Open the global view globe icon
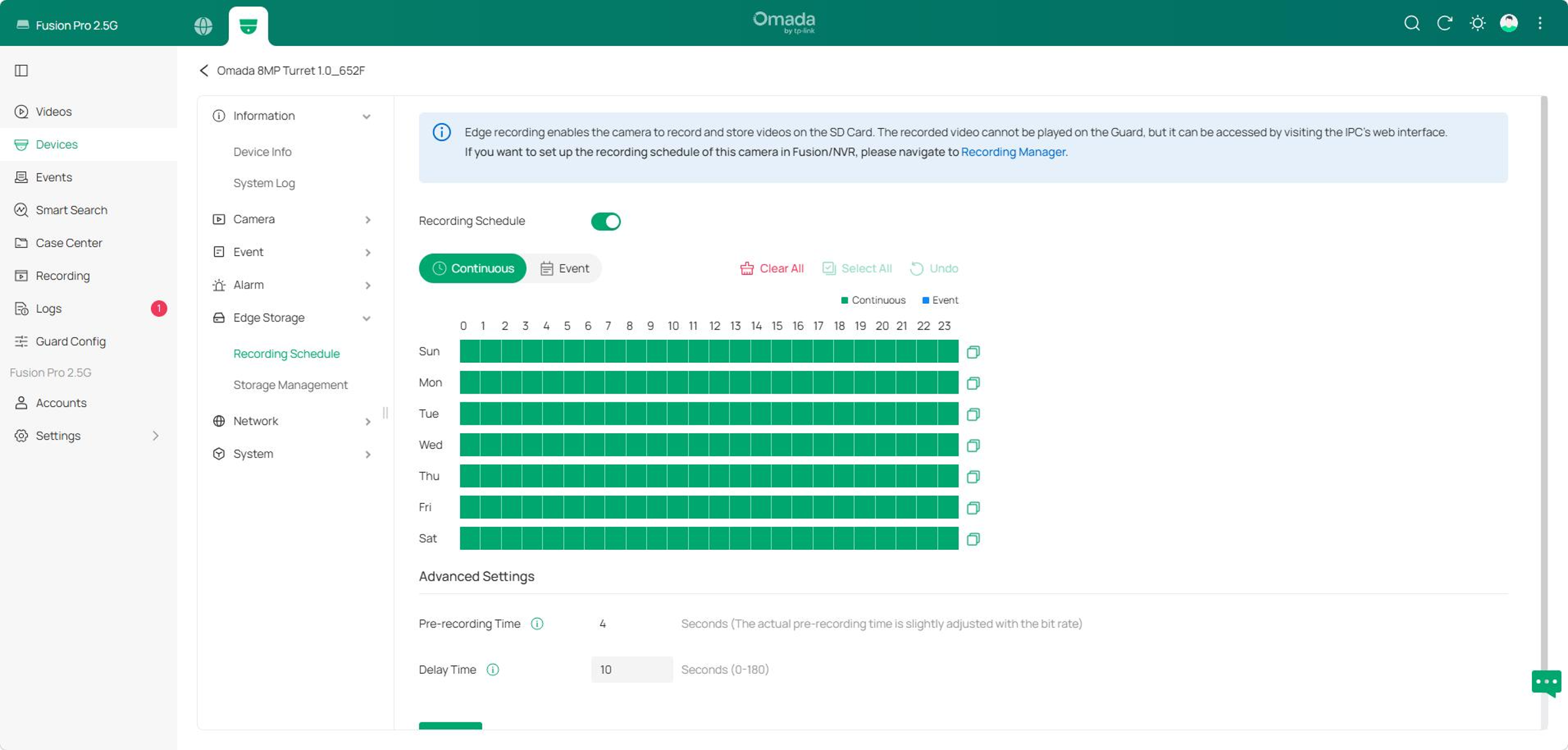Image resolution: width=1568 pixels, height=750 pixels. [x=203, y=26]
